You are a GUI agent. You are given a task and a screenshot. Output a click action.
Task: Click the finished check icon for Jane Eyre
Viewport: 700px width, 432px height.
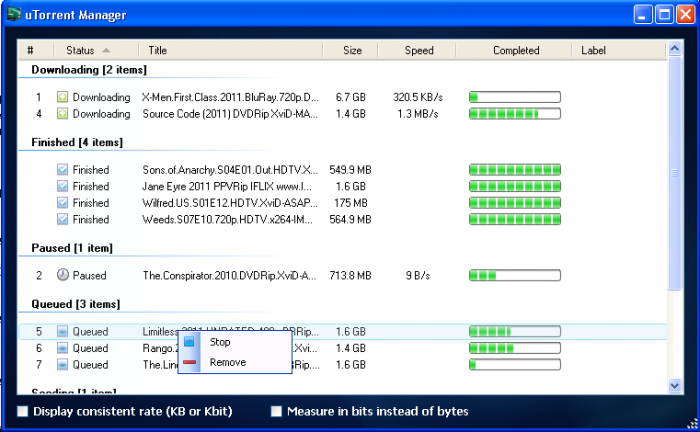[62, 186]
